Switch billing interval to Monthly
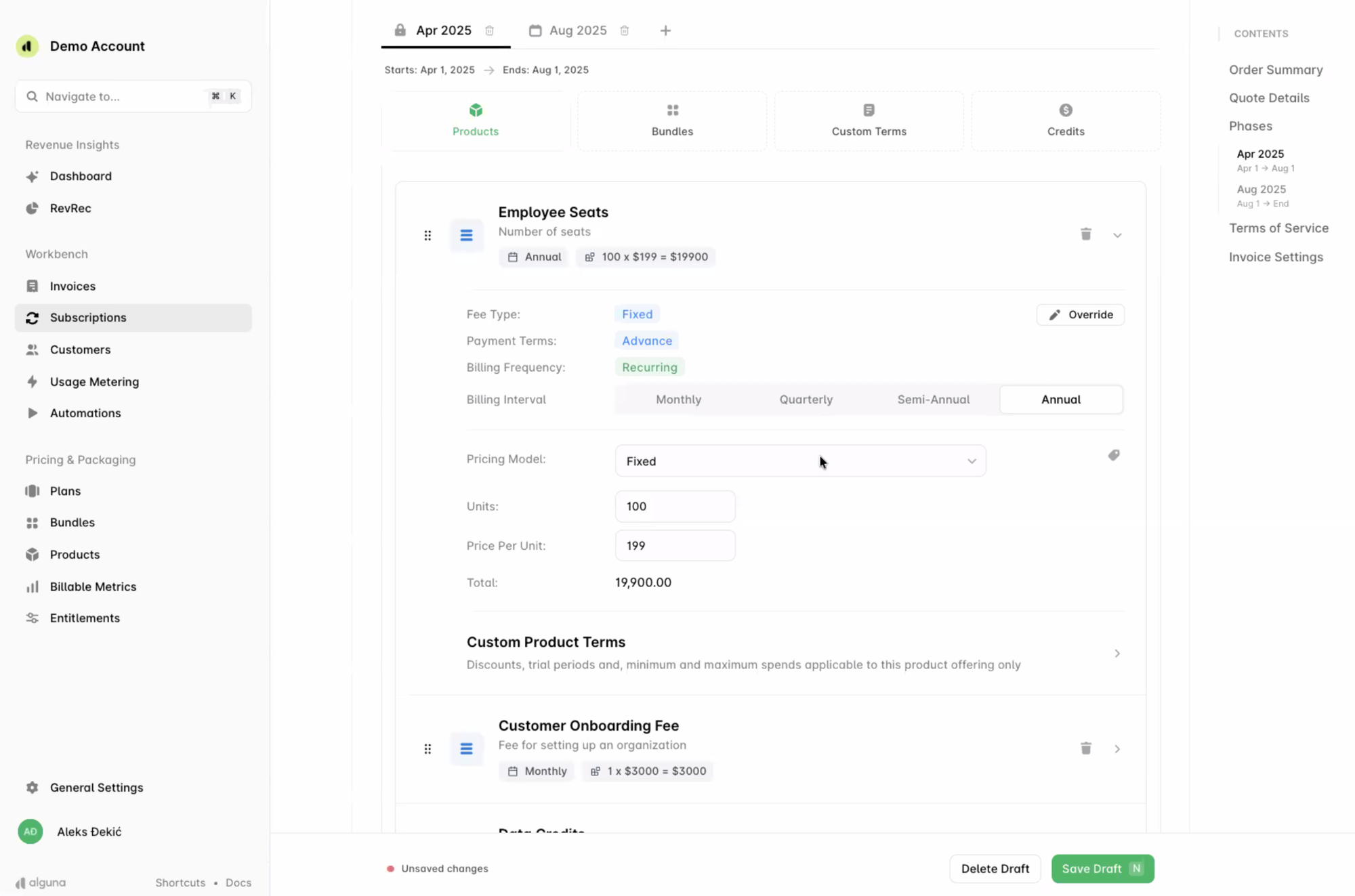This screenshot has width=1355, height=896. (x=678, y=399)
